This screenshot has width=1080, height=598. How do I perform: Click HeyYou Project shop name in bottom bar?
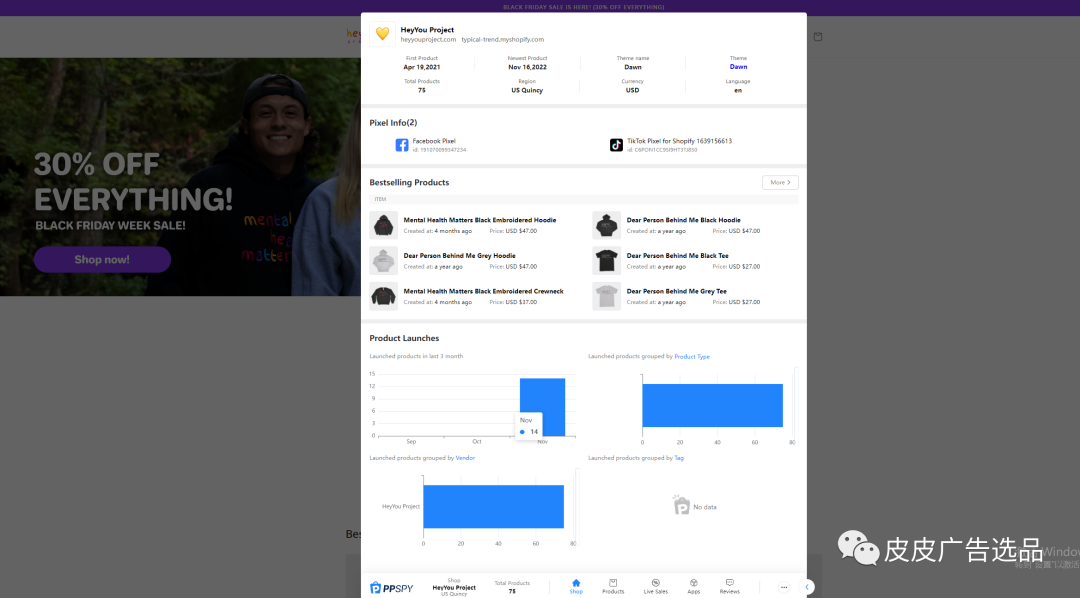(x=454, y=588)
